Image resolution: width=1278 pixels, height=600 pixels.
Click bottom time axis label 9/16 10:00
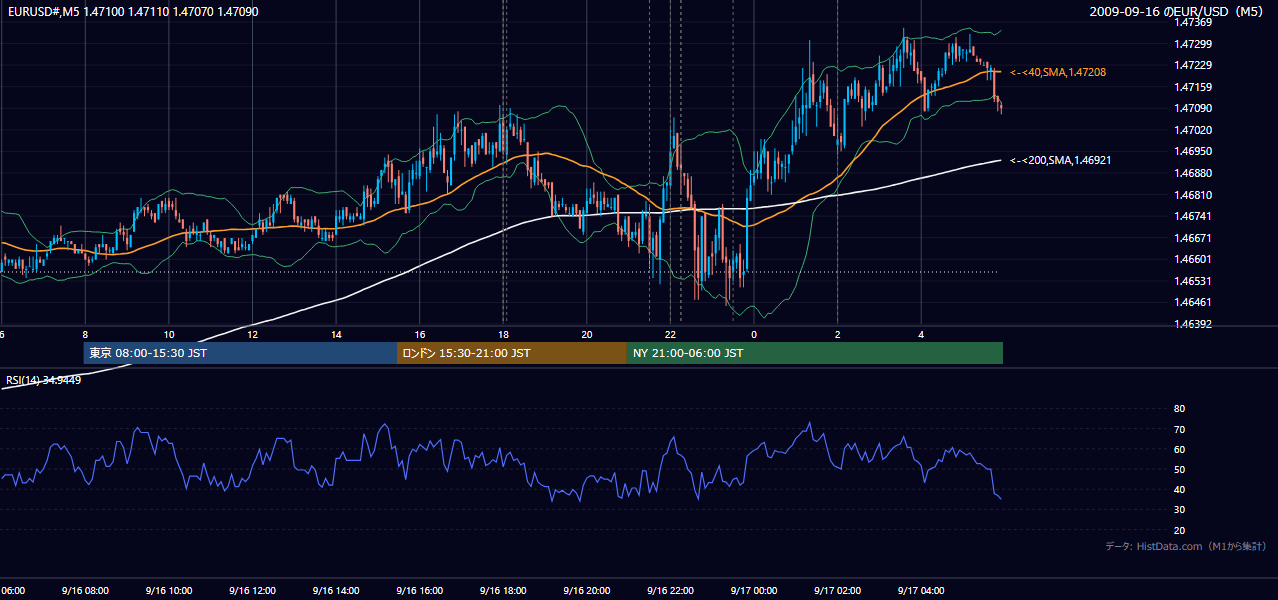pos(168,590)
